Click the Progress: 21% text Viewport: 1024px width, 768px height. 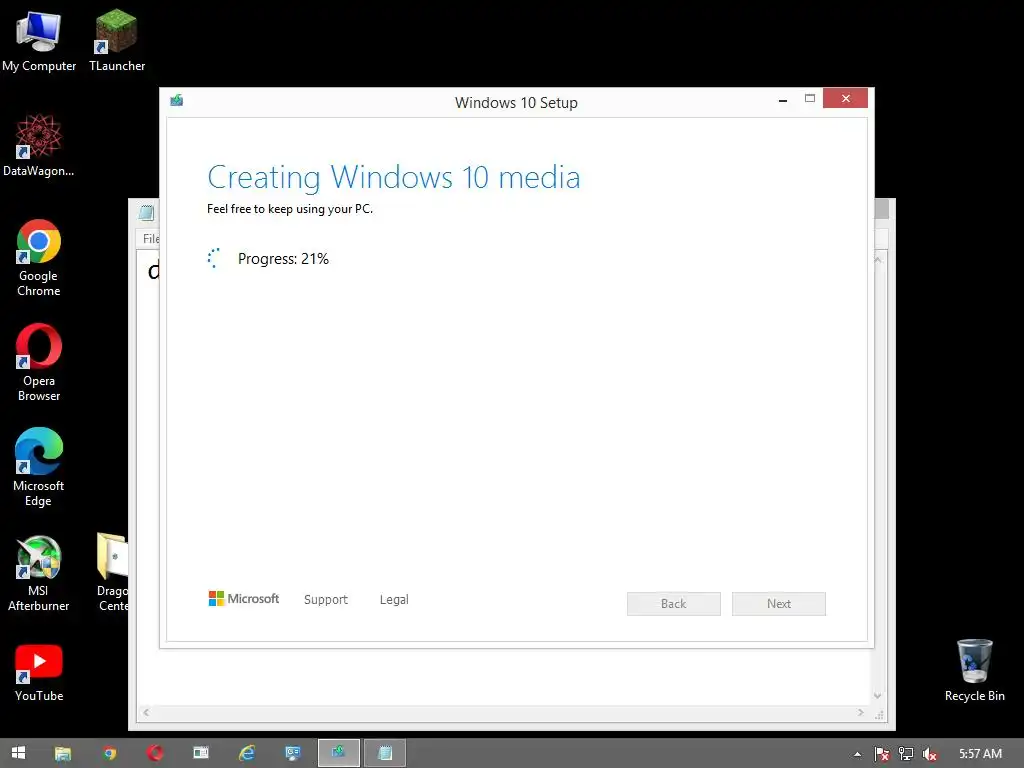283,259
